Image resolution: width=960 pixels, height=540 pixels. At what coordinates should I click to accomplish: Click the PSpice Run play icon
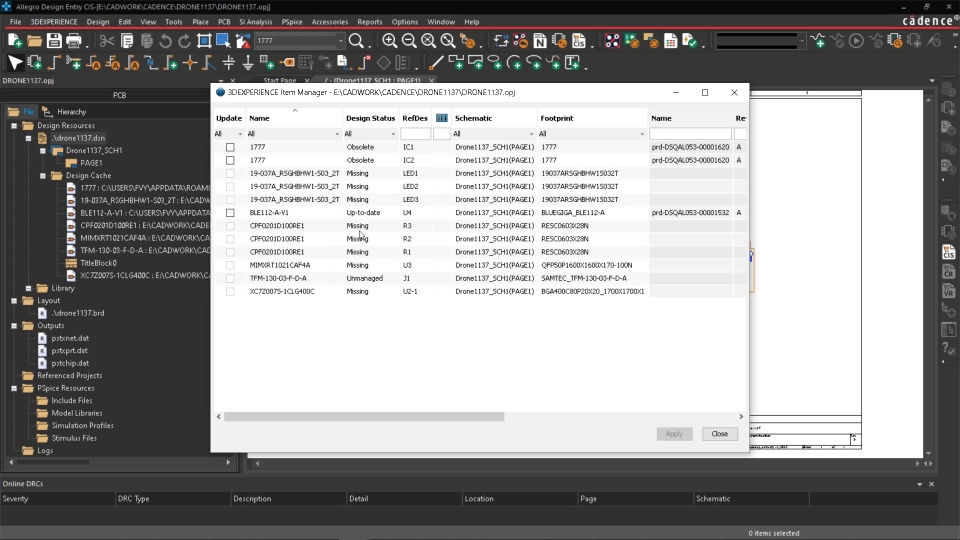(x=856, y=41)
